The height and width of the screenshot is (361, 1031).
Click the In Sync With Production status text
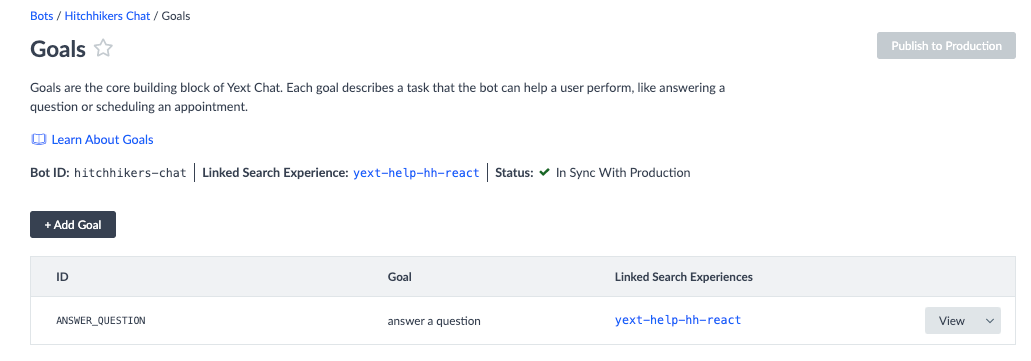(623, 173)
